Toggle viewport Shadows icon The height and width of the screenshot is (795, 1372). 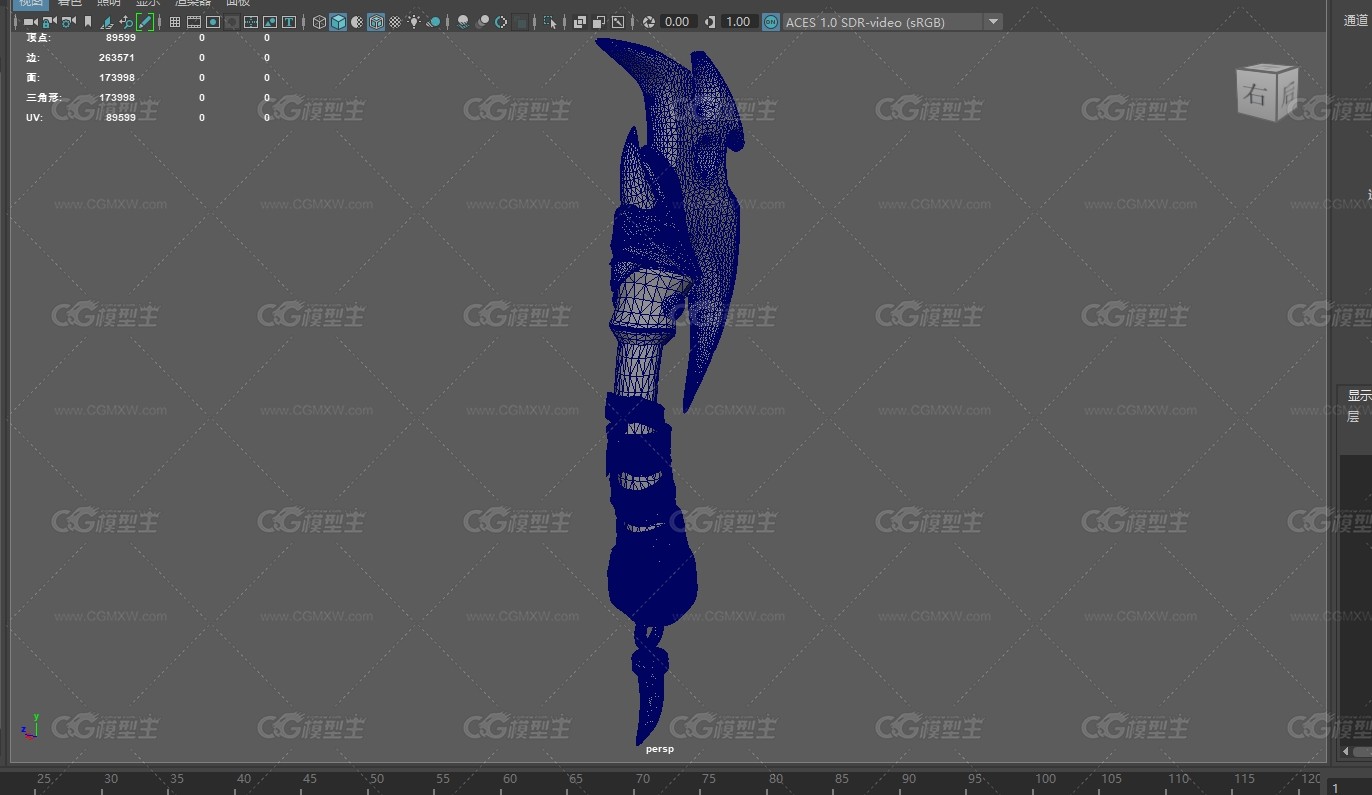coord(433,21)
